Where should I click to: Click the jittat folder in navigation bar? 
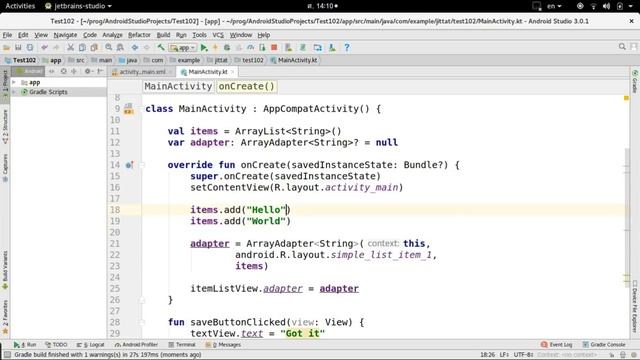point(217,60)
